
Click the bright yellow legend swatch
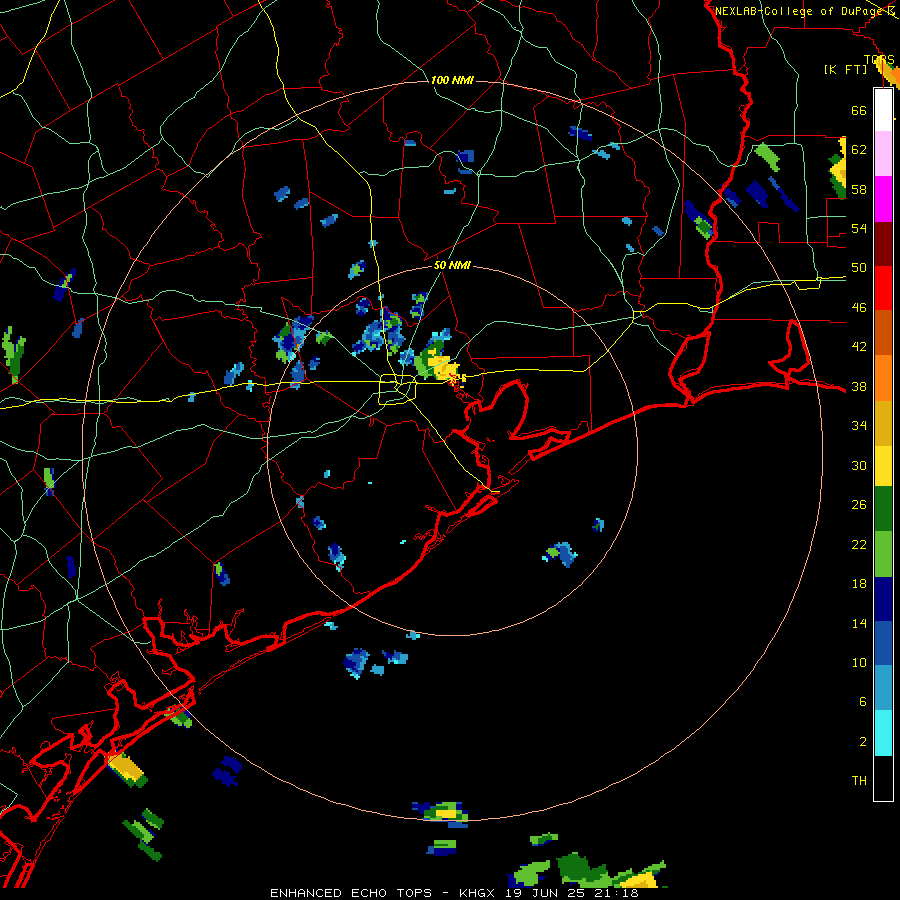click(x=883, y=466)
